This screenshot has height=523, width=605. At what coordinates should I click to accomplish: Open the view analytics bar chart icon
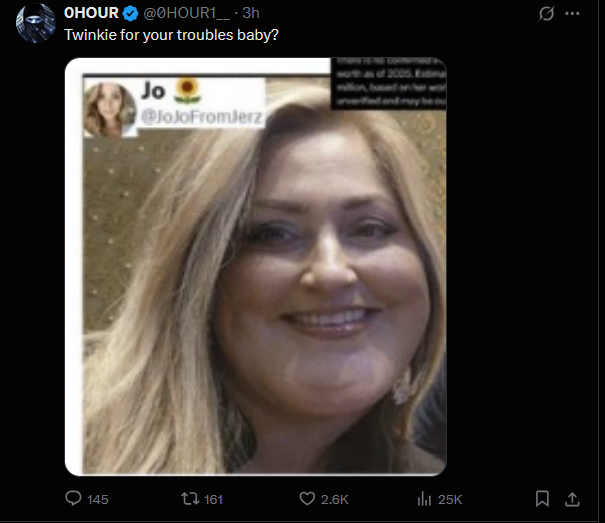(424, 499)
